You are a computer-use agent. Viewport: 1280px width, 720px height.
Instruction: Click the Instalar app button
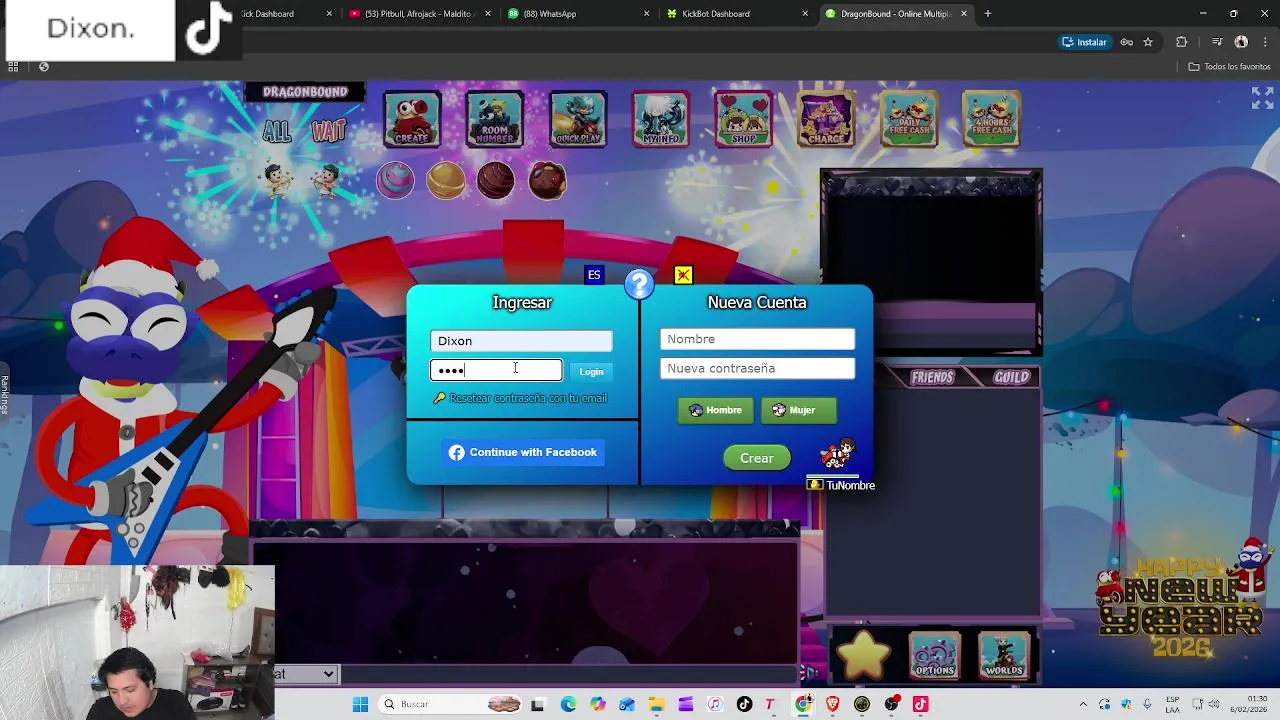1085,42
